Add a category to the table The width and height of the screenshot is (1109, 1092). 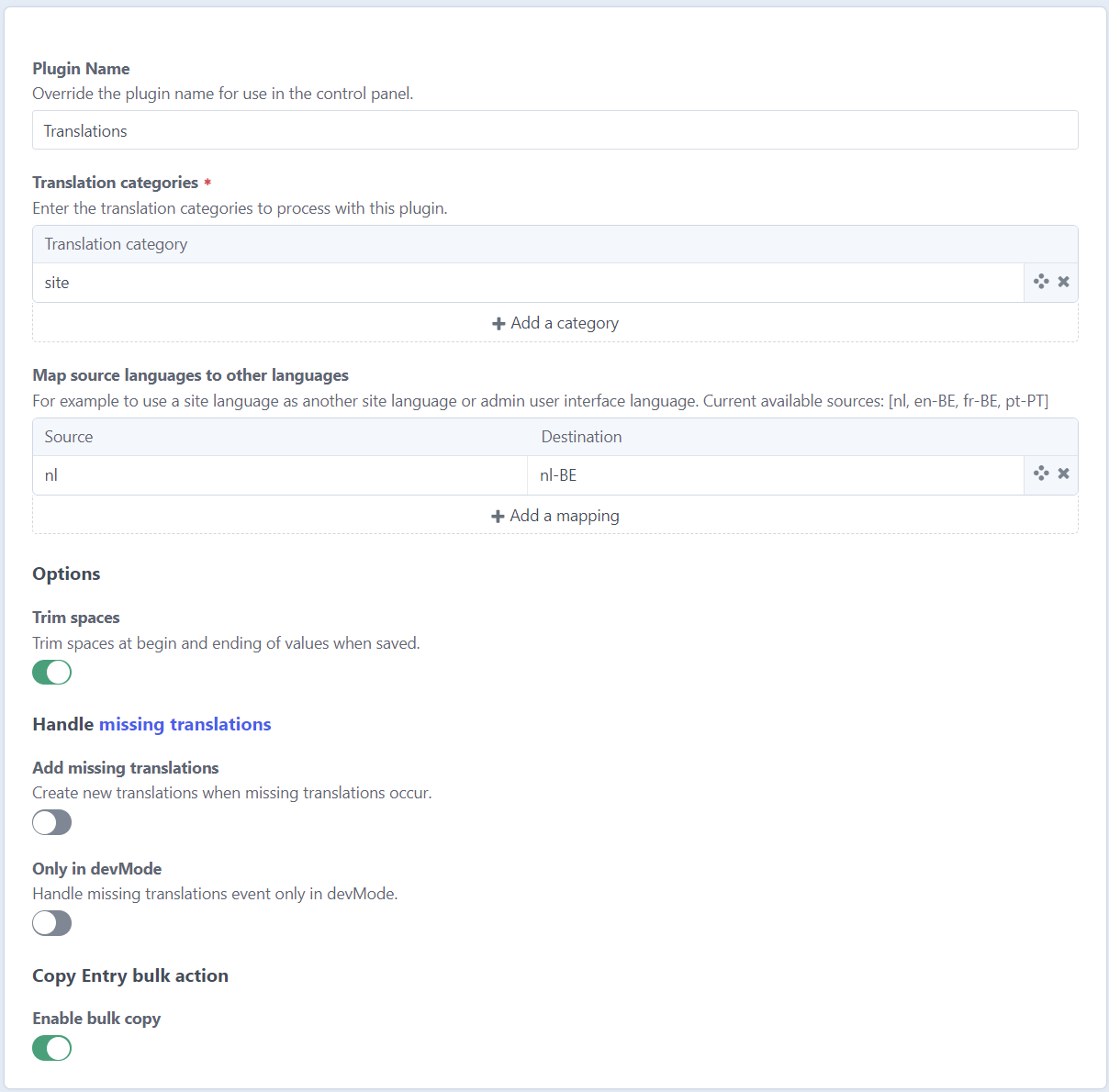[x=554, y=323]
